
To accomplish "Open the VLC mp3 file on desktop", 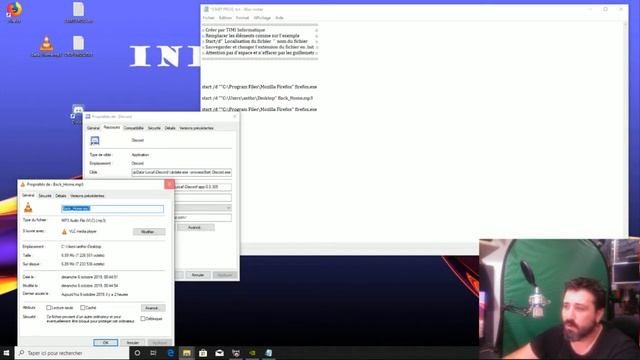I will [47, 46].
